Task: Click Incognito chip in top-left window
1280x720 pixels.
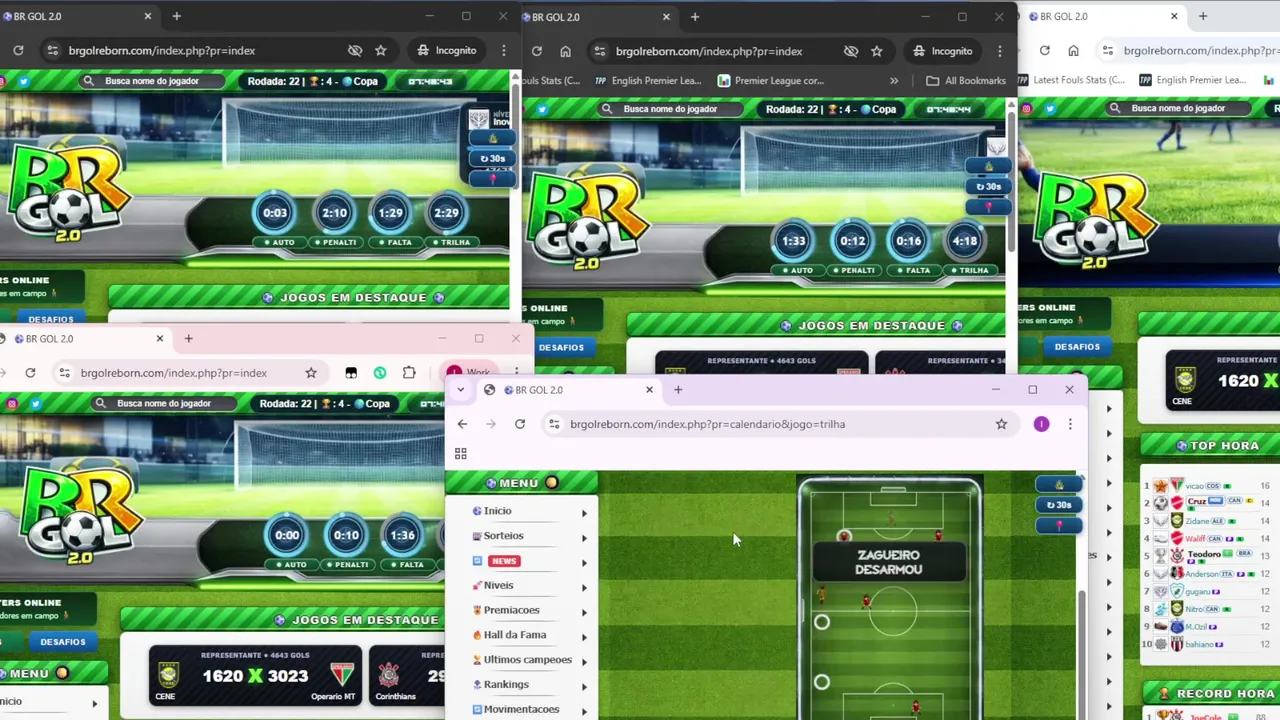Action: click(x=447, y=50)
